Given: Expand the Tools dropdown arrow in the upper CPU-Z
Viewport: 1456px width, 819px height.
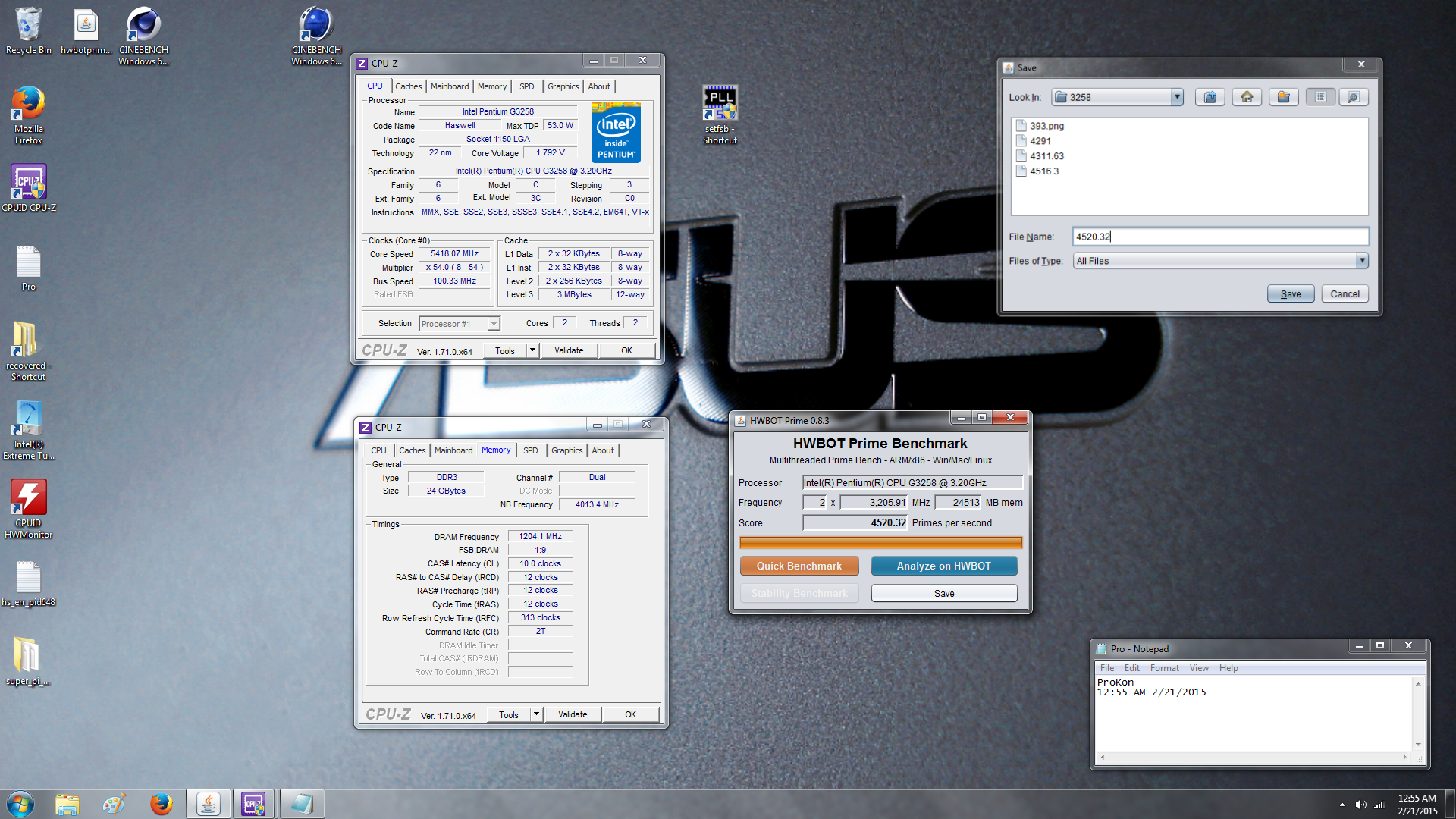Looking at the screenshot, I should pos(532,350).
